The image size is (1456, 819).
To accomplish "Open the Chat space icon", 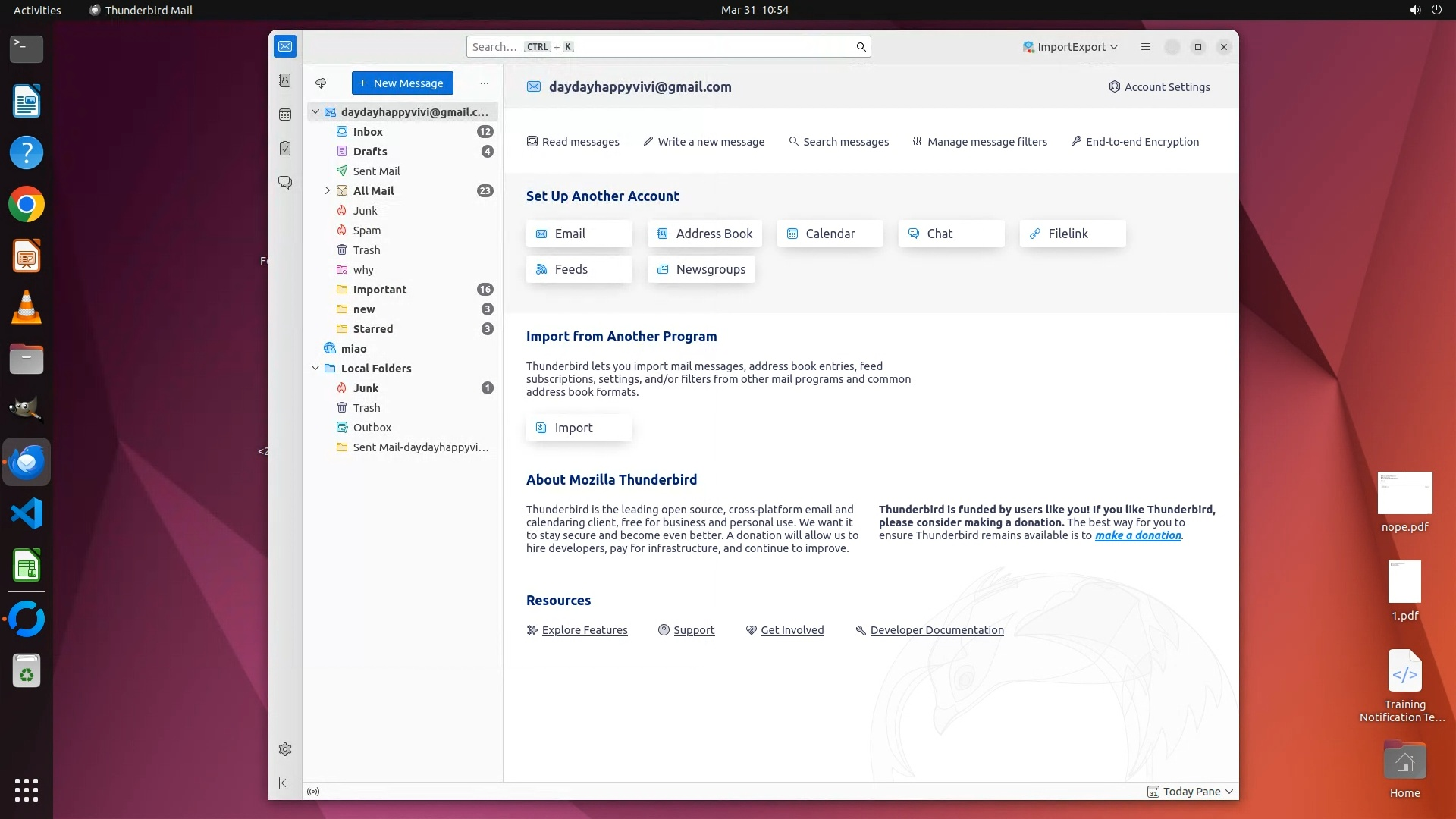I will point(285,183).
